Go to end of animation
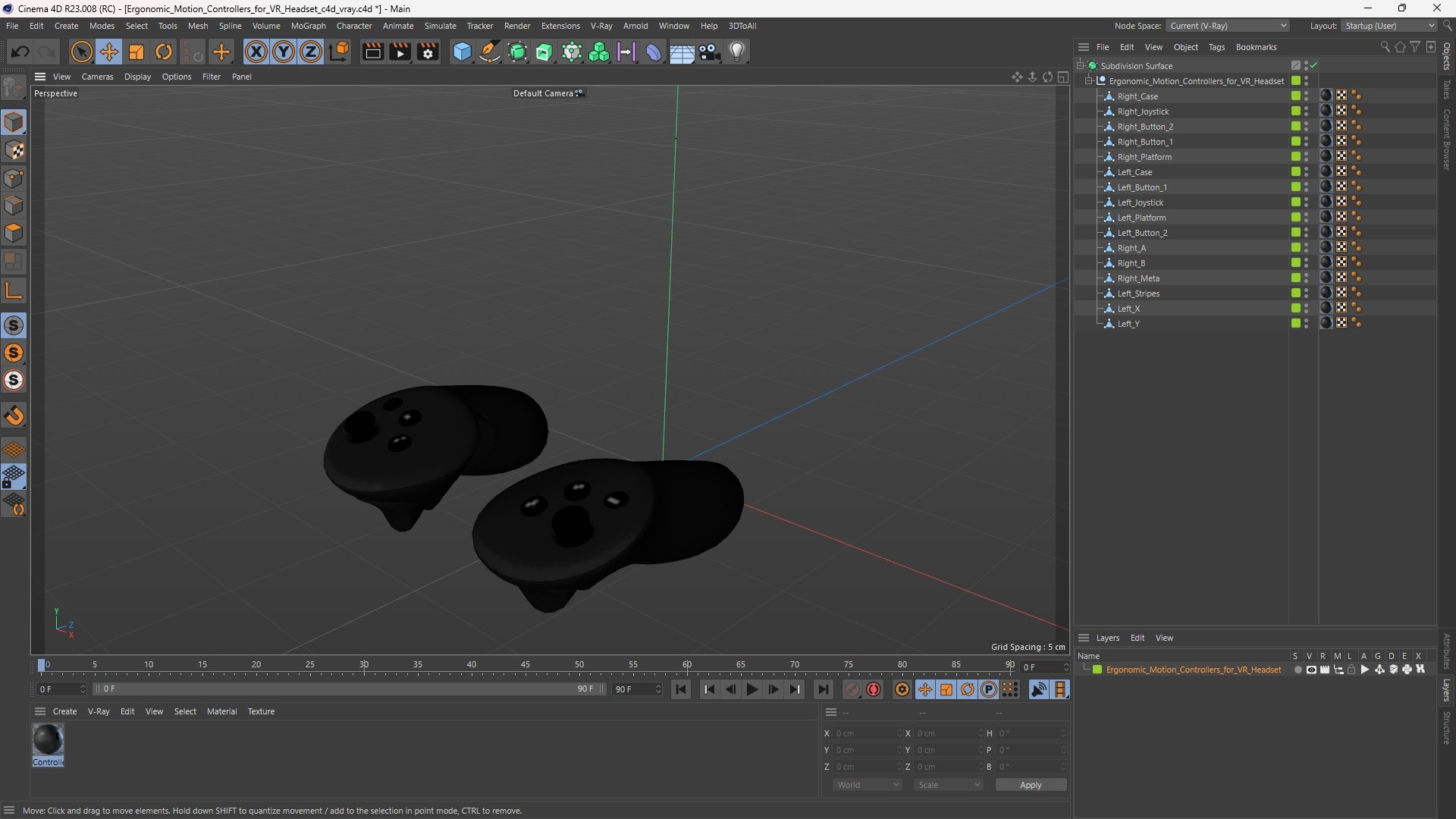The width and height of the screenshot is (1456, 819). 823,689
